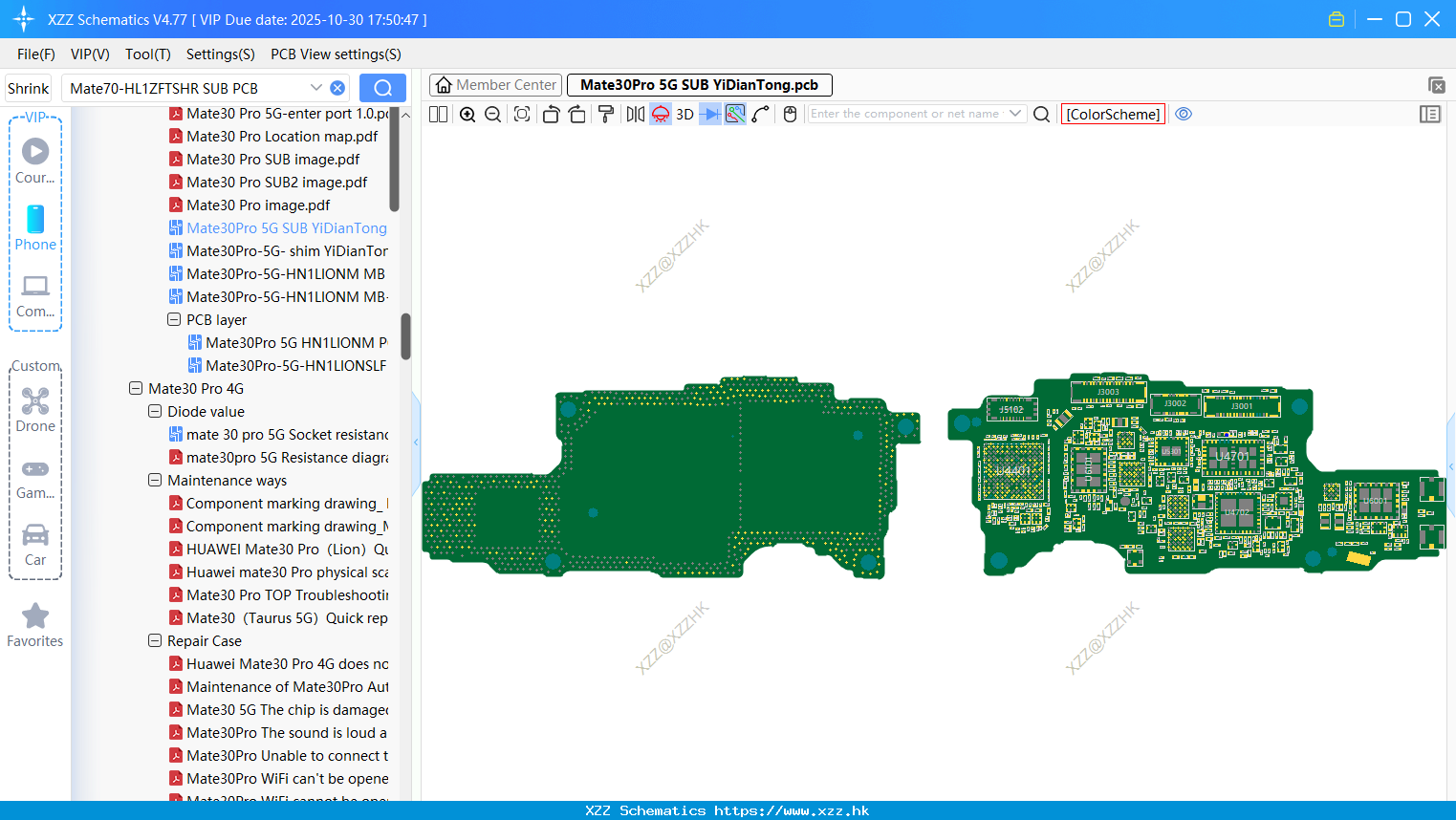Image resolution: width=1456 pixels, height=820 pixels.
Task: Choose the Car category icon
Action: (35, 544)
